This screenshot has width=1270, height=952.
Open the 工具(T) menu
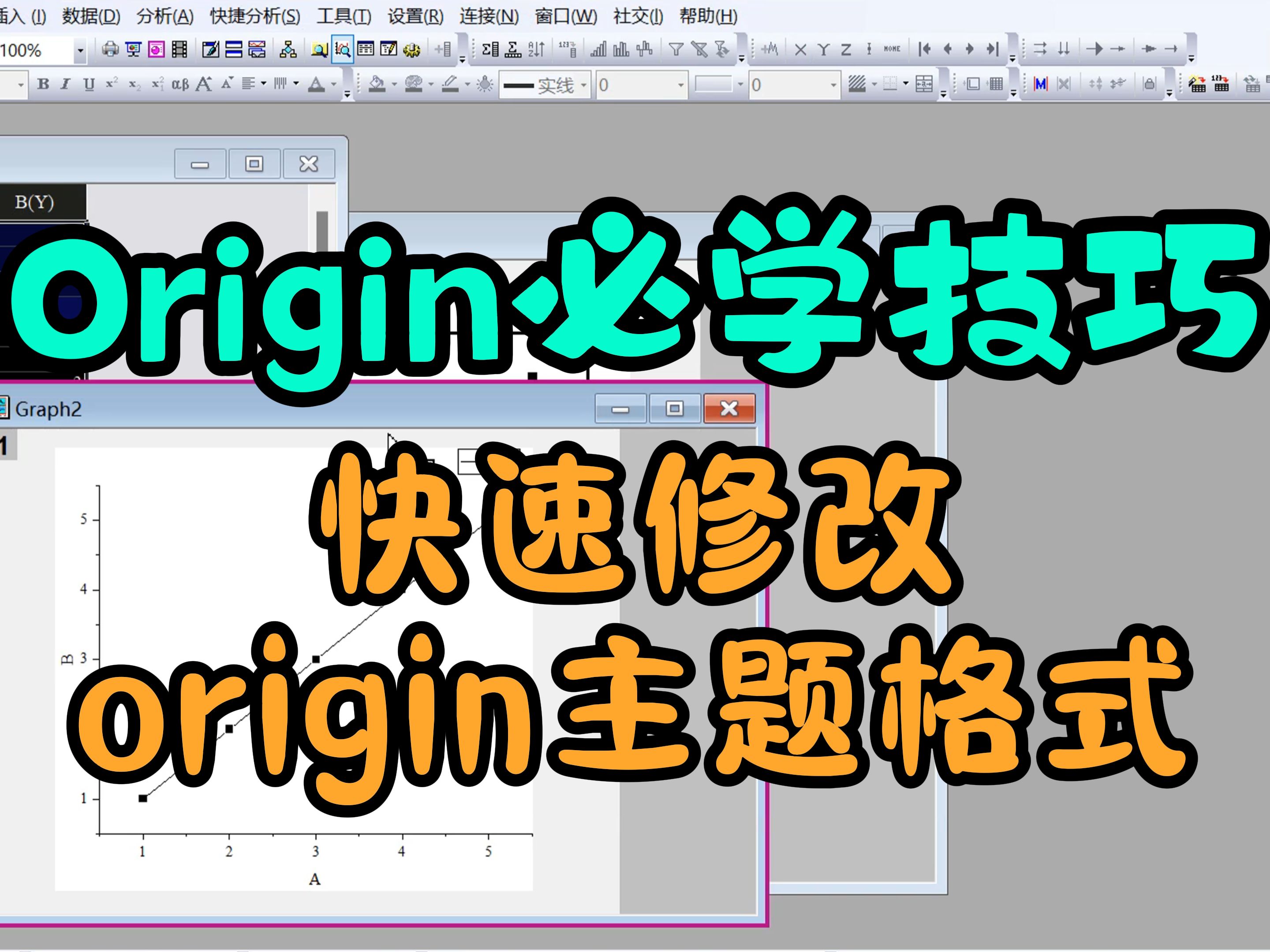click(x=344, y=16)
